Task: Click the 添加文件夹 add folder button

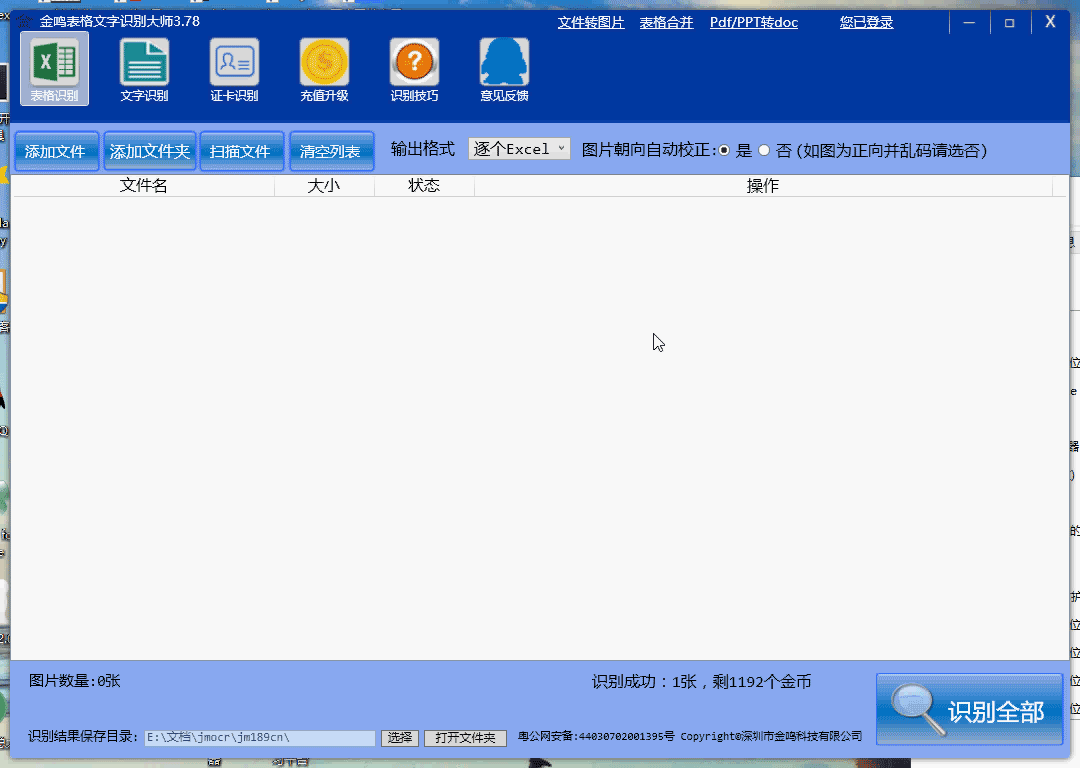Action: coord(149,151)
